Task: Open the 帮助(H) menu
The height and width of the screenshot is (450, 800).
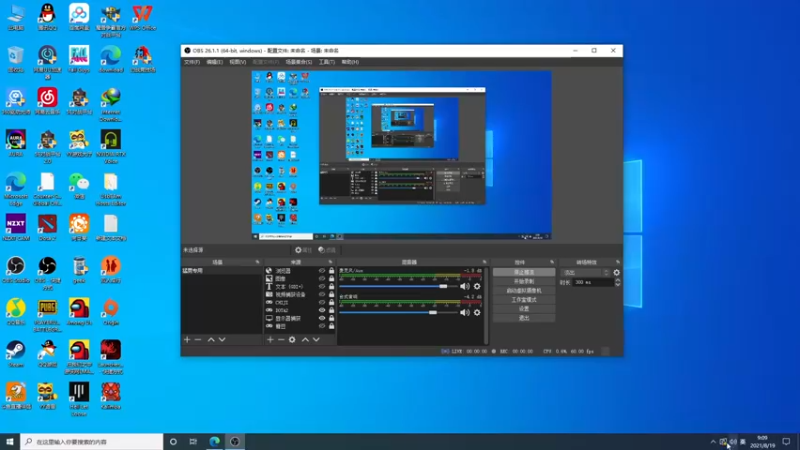Action: coord(350,62)
